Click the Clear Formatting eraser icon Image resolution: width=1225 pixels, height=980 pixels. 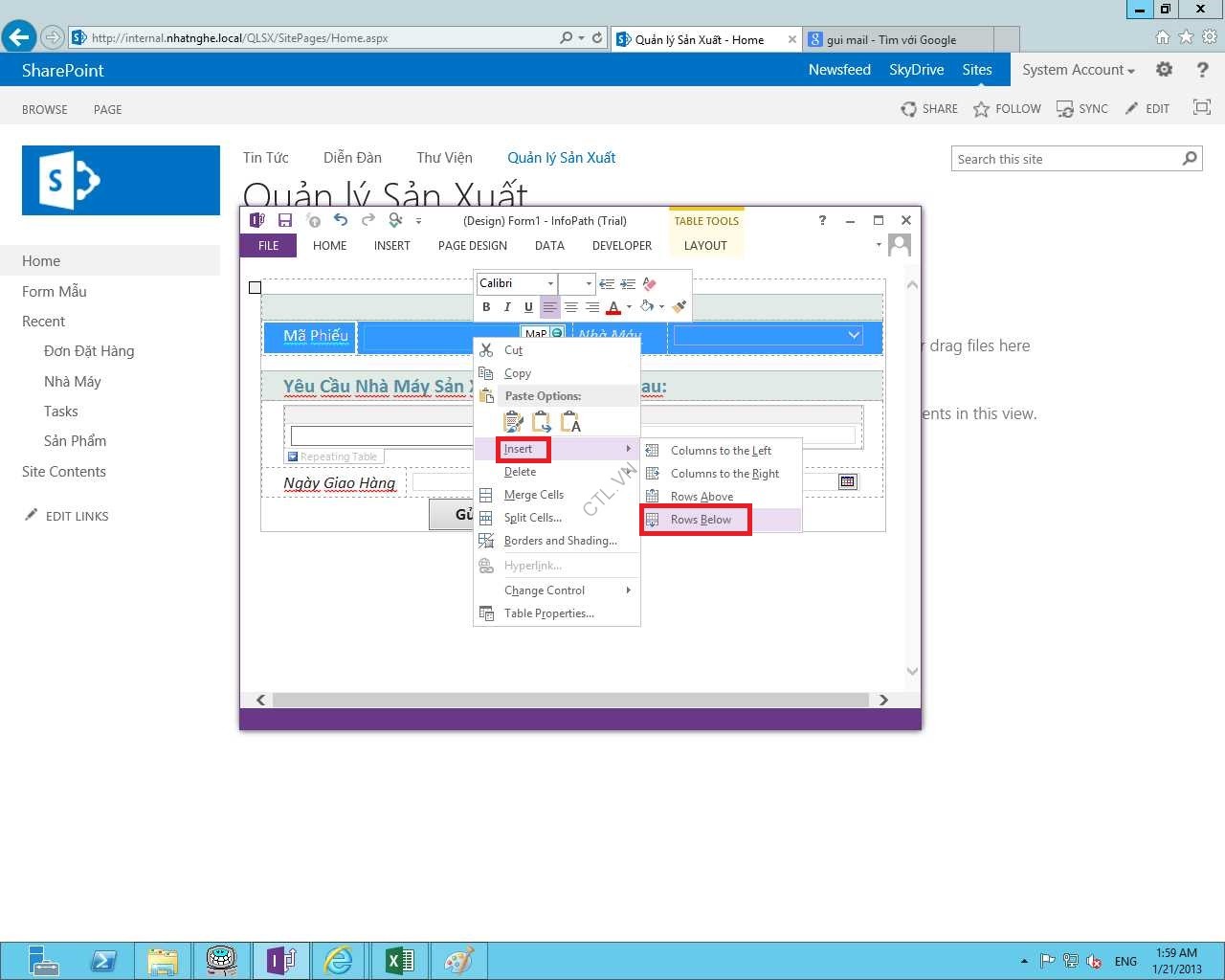click(650, 283)
